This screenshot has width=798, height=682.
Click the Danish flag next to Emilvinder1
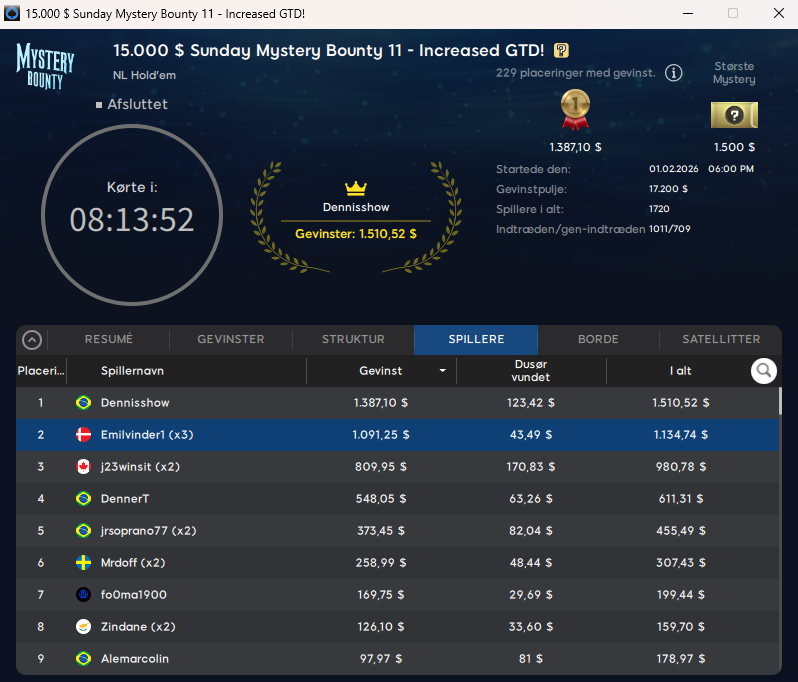click(x=84, y=435)
